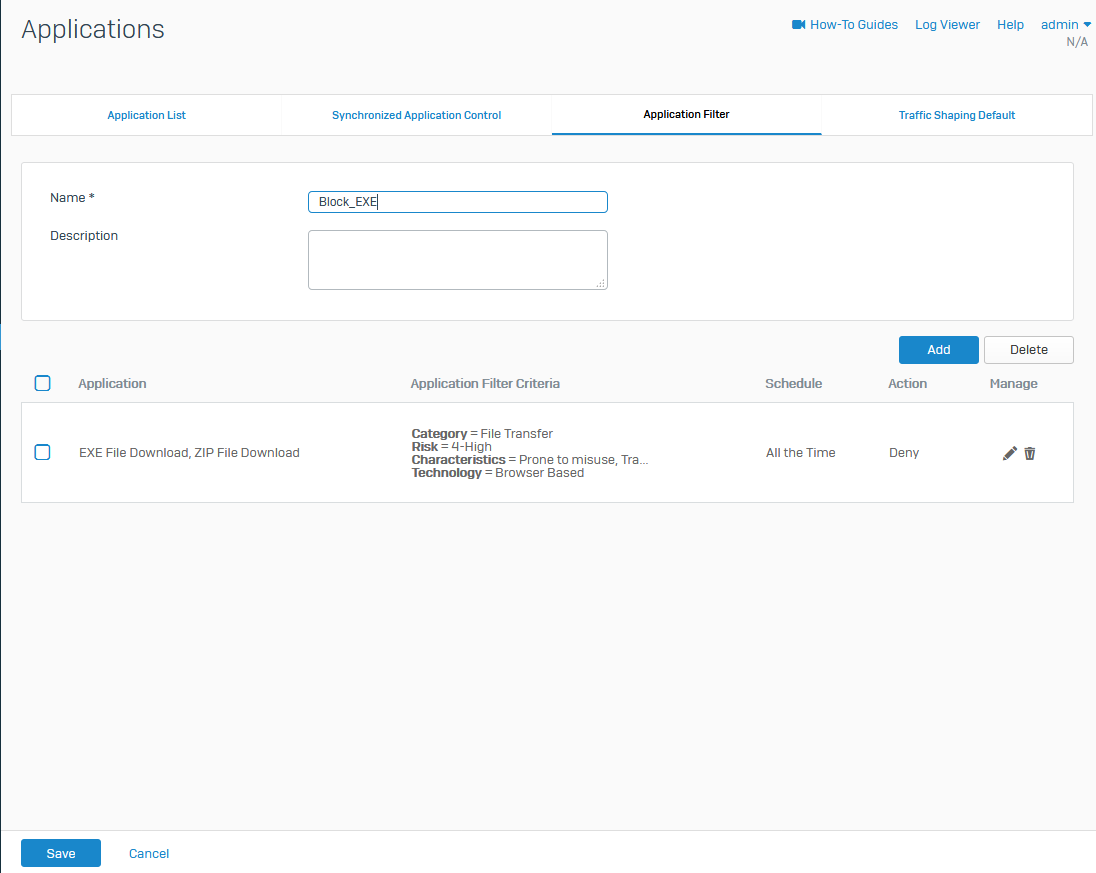Viewport: 1096px width, 873px height.
Task: Click the pencil edit icon for the rule
Action: click(1009, 453)
